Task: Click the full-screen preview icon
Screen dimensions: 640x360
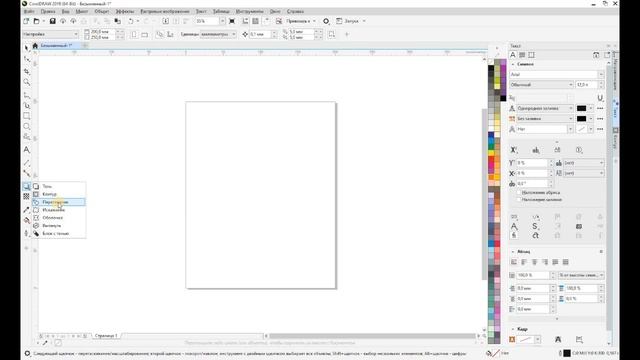Action: click(232, 21)
